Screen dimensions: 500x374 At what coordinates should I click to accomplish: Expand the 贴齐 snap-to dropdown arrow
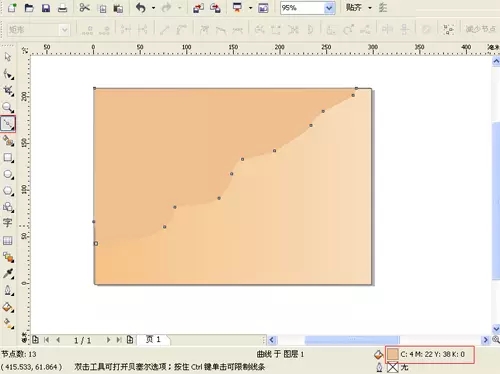click(370, 8)
